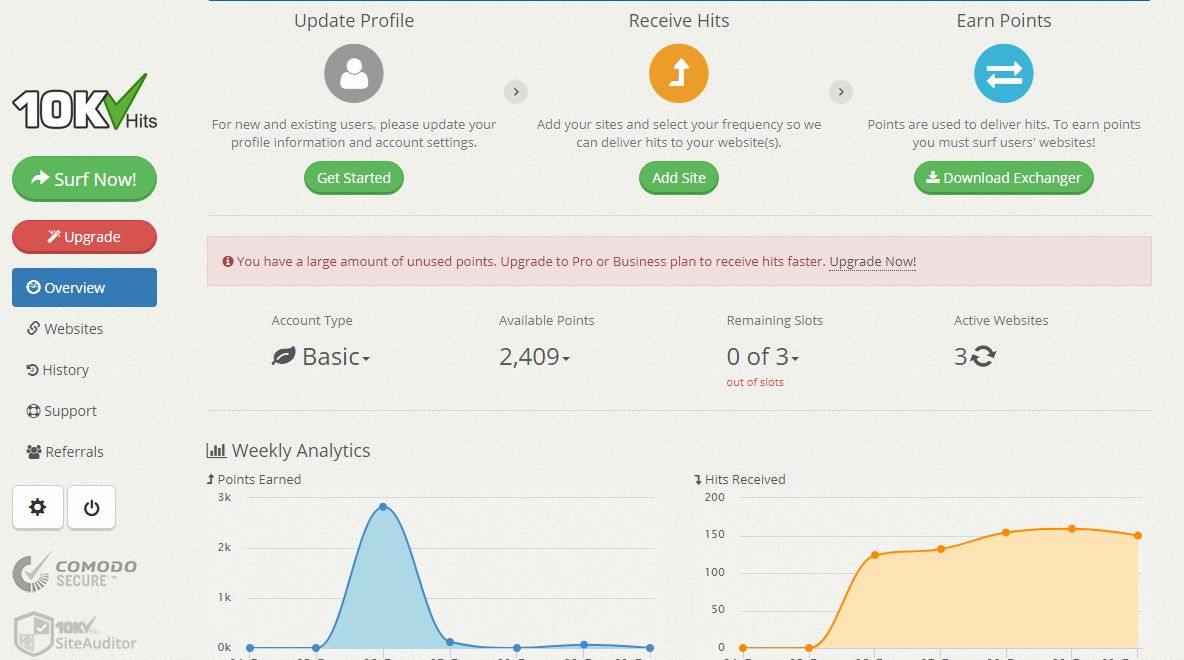Click the Available Points label

[547, 320]
